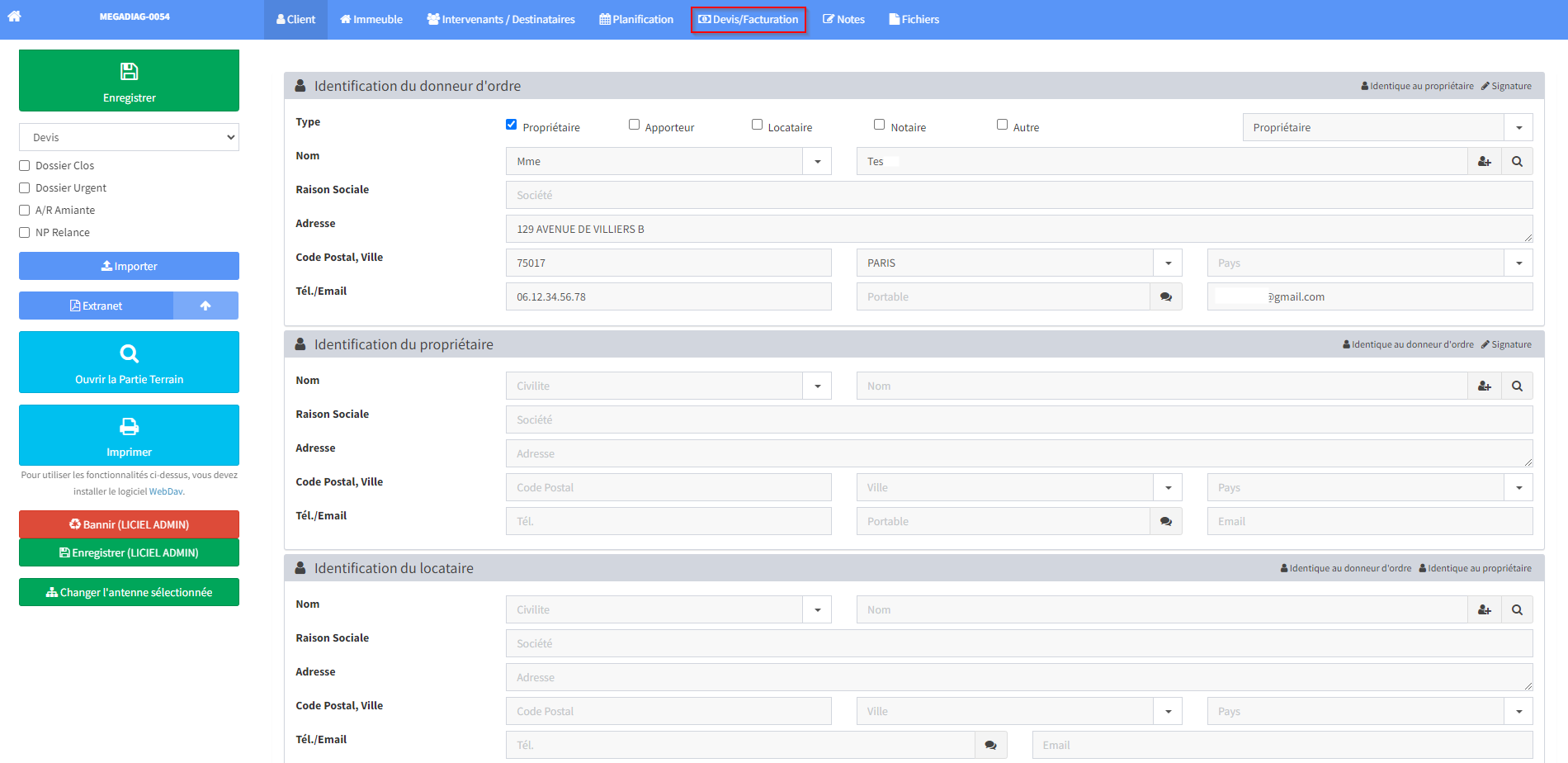Open the Planification tab
The height and width of the screenshot is (763, 1568).
(x=636, y=19)
